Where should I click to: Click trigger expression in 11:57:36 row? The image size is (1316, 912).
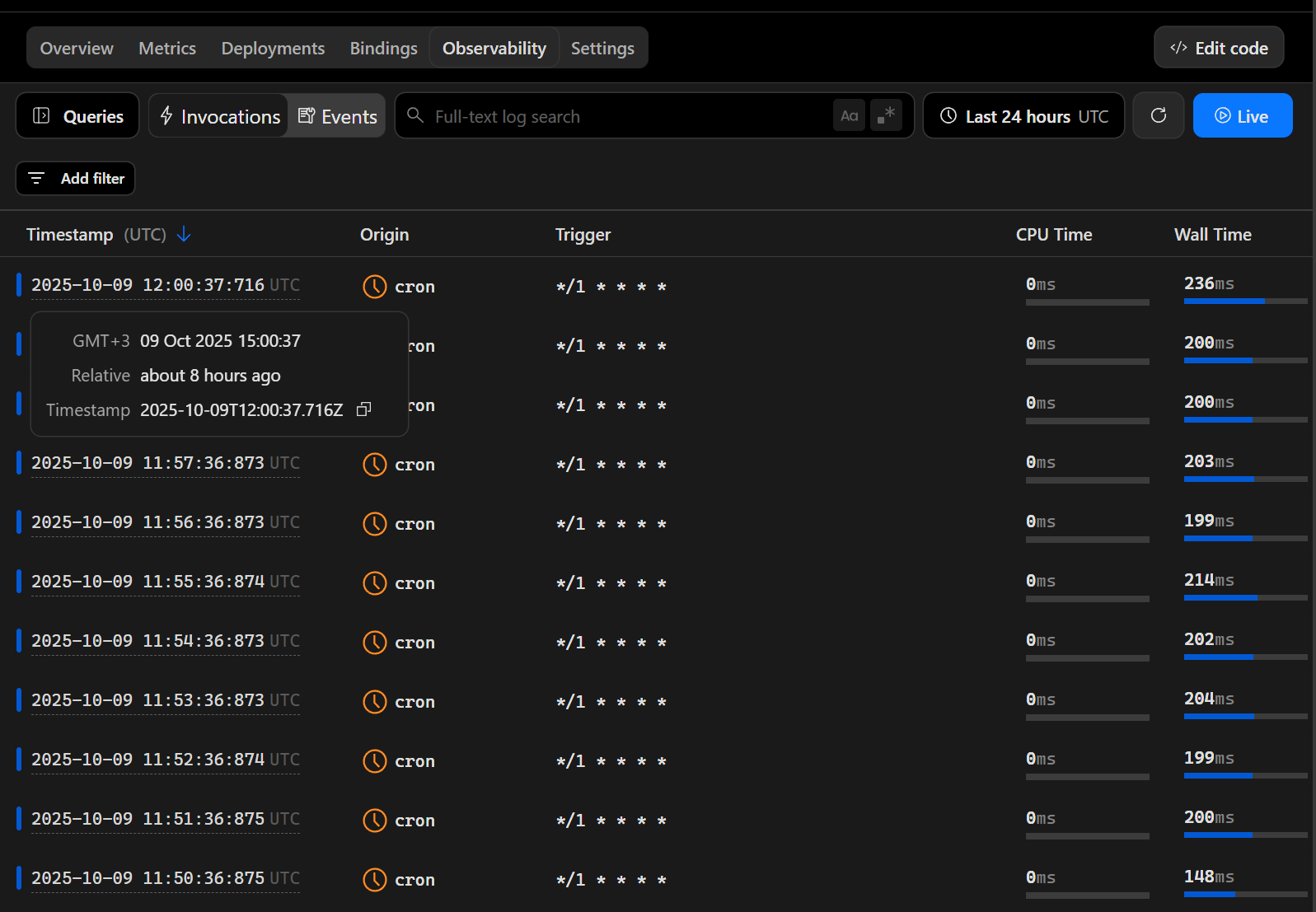pos(611,465)
